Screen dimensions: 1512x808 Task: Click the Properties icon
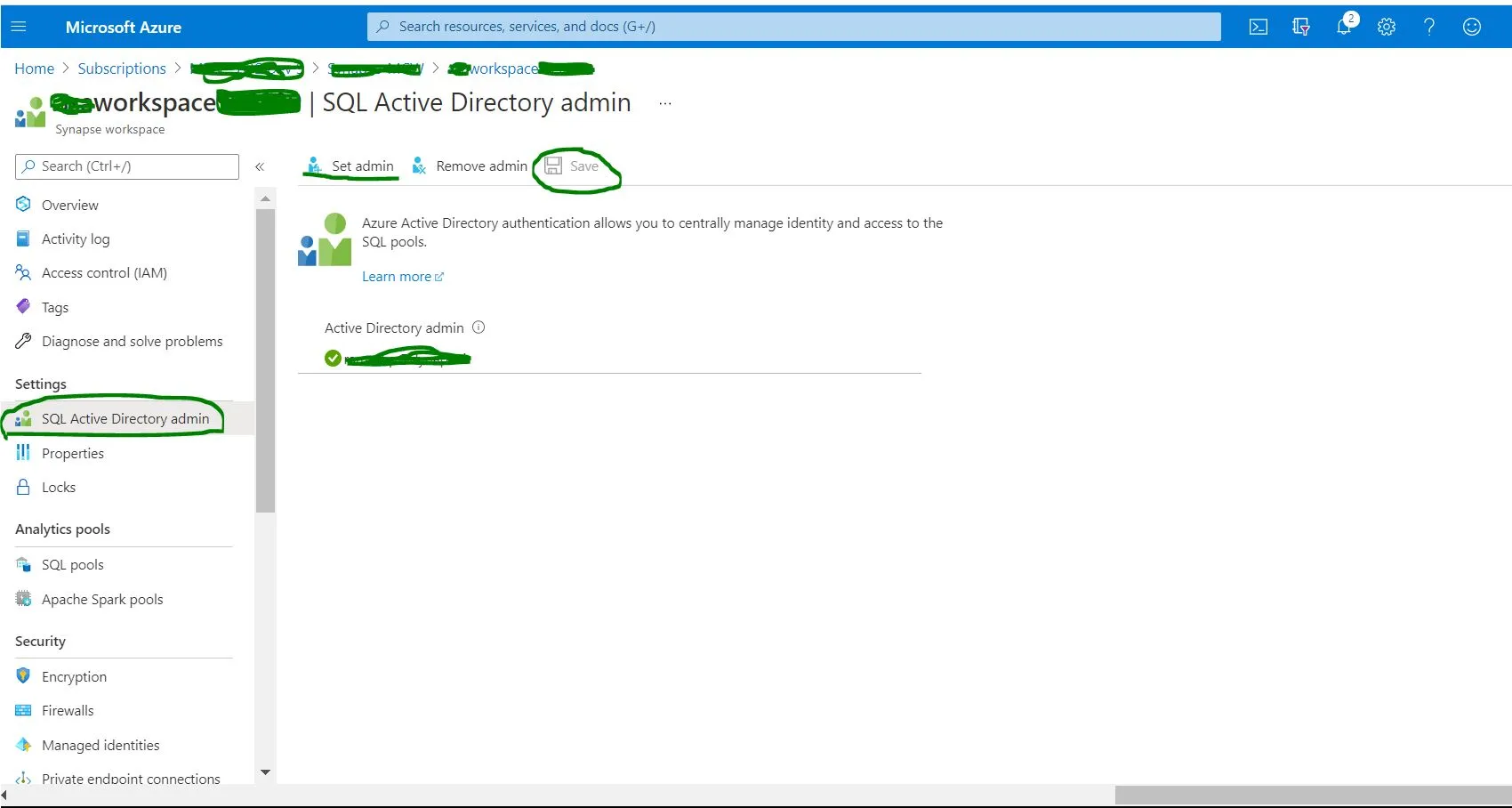click(23, 453)
